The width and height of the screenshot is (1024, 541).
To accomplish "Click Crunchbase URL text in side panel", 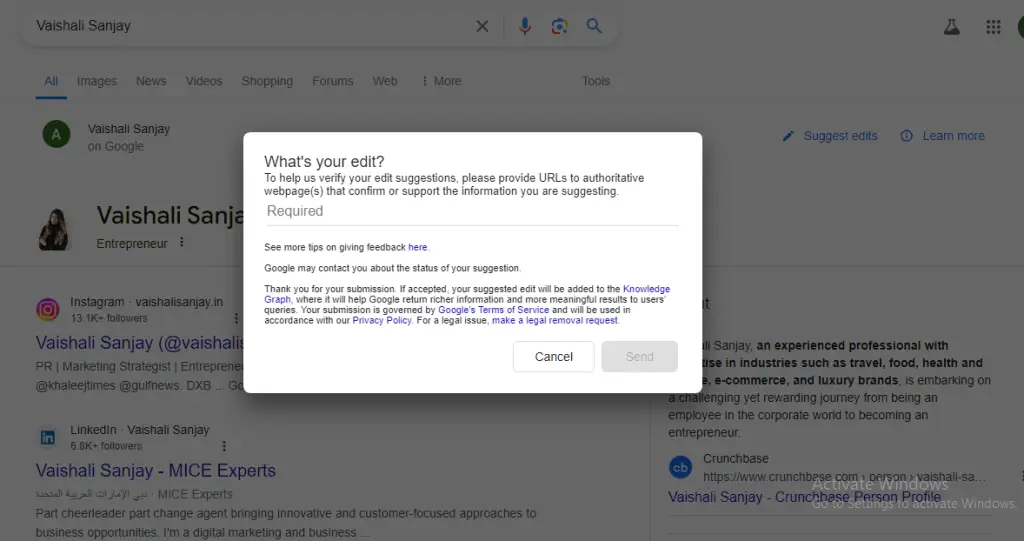I will (x=844, y=477).
